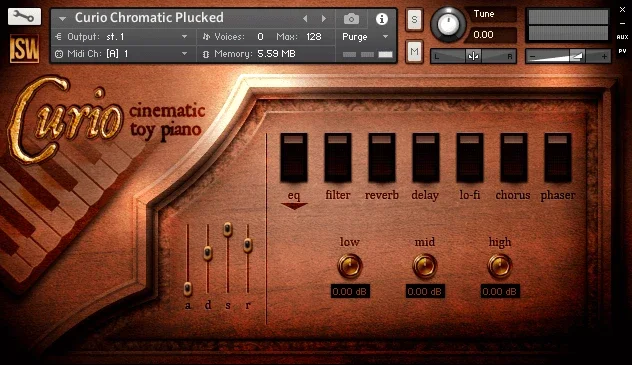Click the decay (d) slider handle
Viewport: 632px width, 365px height.
[x=208, y=253]
